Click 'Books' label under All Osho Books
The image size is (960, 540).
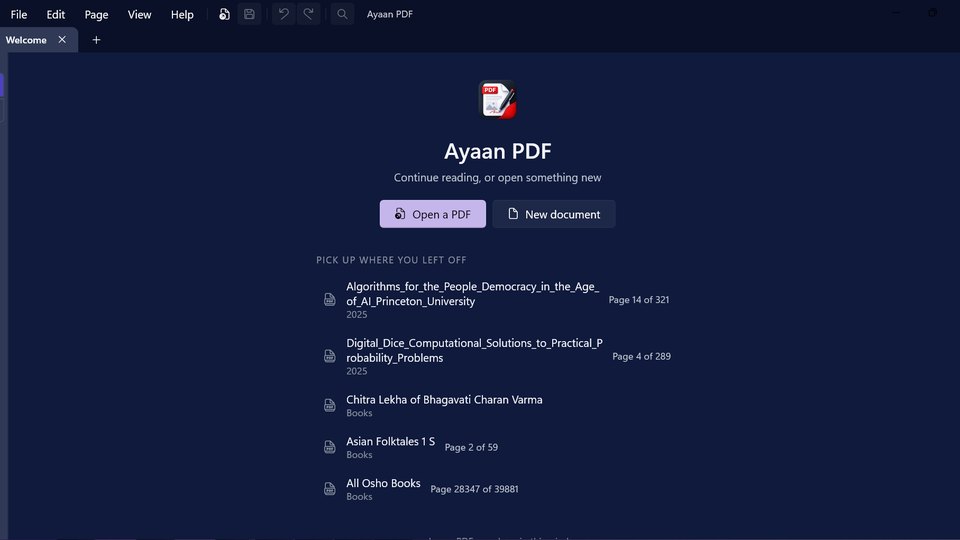coord(359,497)
